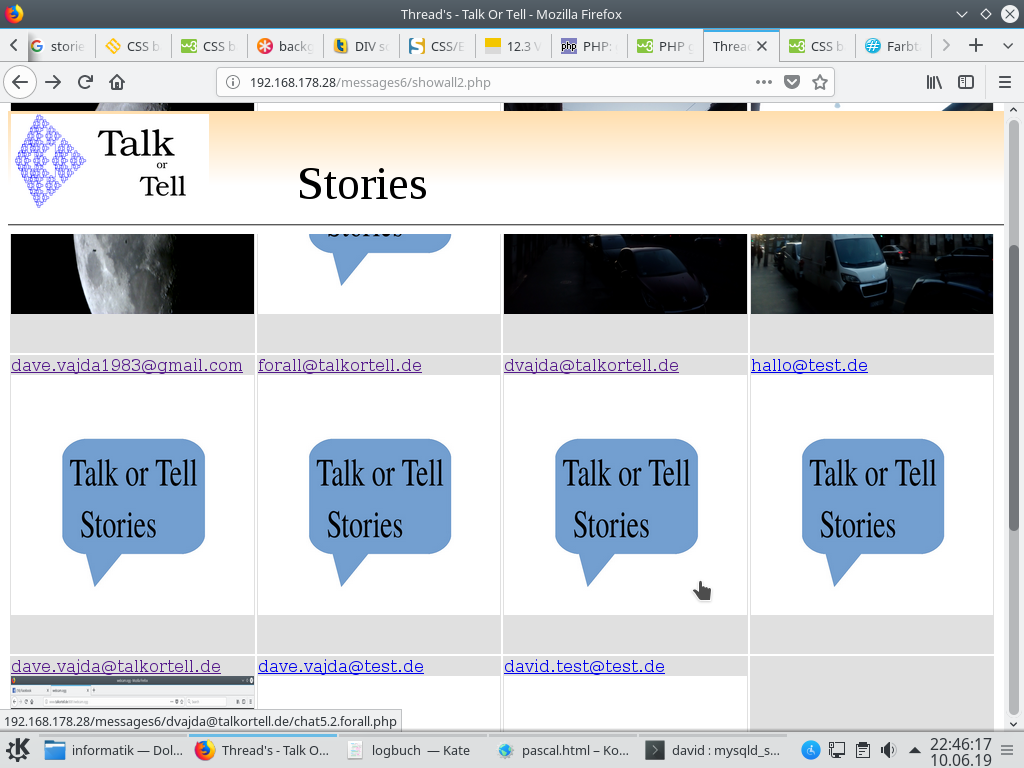Open the Firefox hamburger menu
This screenshot has height=768, width=1024.
pyautogui.click(x=1005, y=82)
